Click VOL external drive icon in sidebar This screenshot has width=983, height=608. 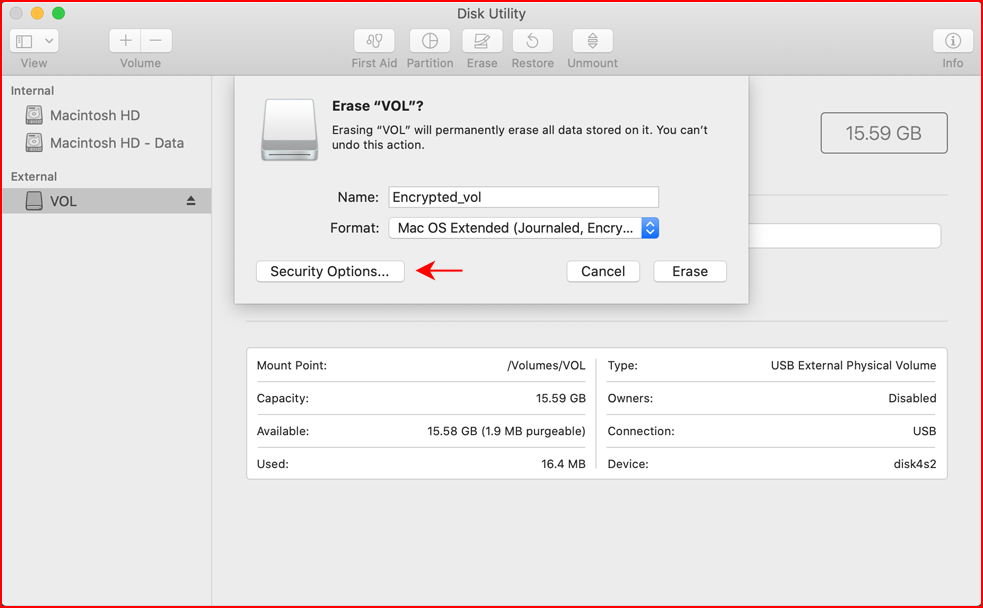point(34,201)
